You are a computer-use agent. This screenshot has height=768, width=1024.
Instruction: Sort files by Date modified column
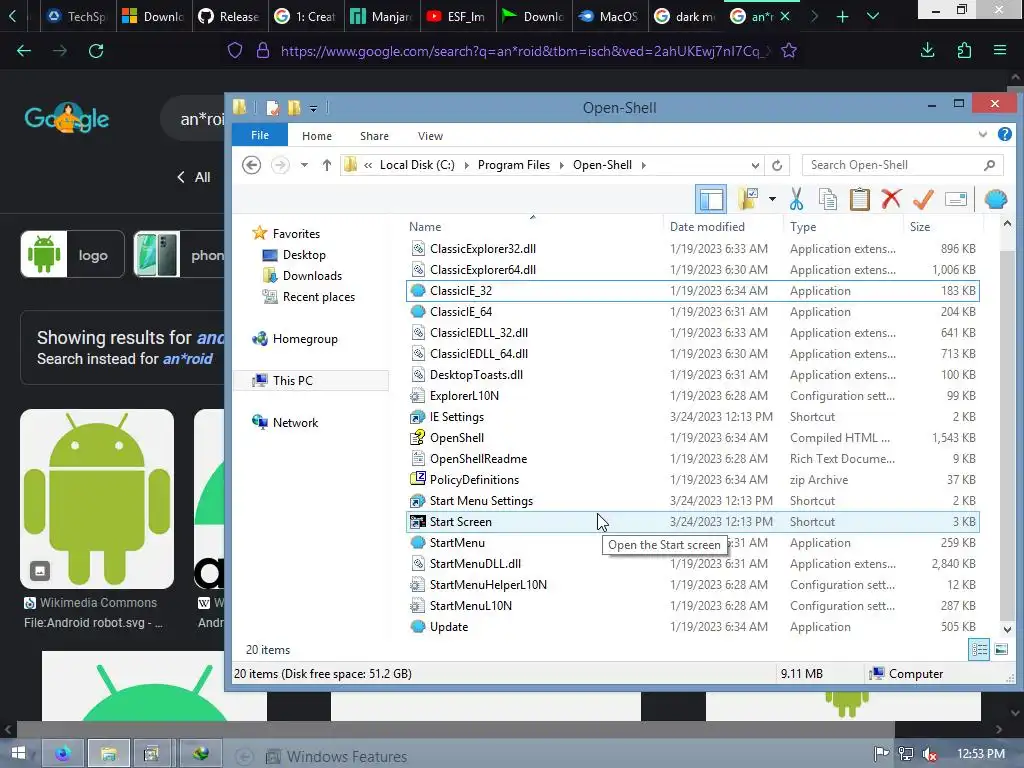707,227
